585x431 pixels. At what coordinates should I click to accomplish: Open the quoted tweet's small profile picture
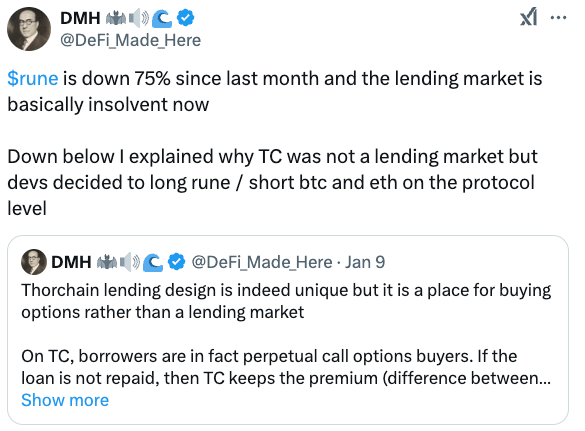click(x=34, y=262)
